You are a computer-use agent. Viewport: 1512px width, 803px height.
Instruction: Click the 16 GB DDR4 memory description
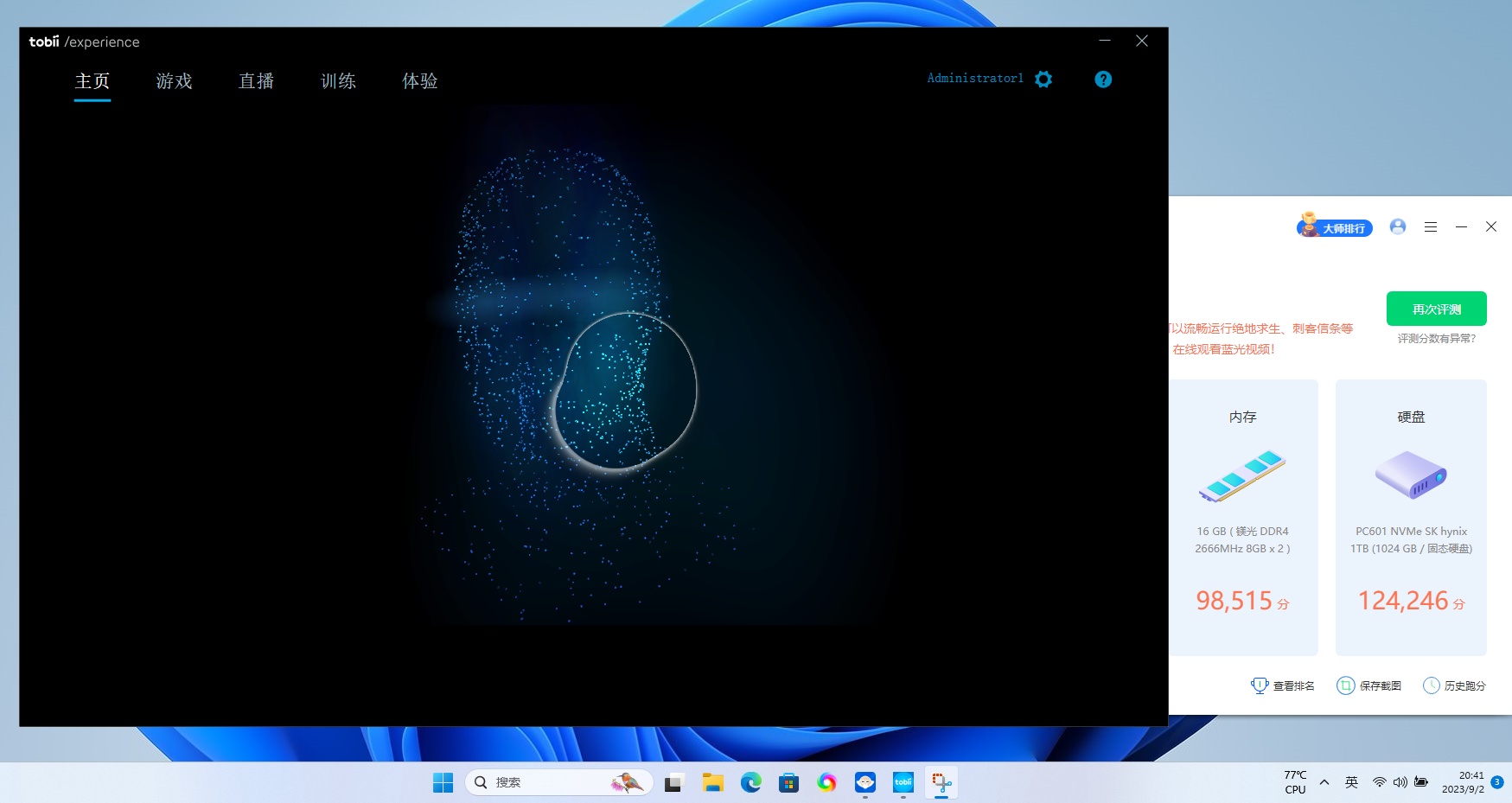click(x=1242, y=540)
